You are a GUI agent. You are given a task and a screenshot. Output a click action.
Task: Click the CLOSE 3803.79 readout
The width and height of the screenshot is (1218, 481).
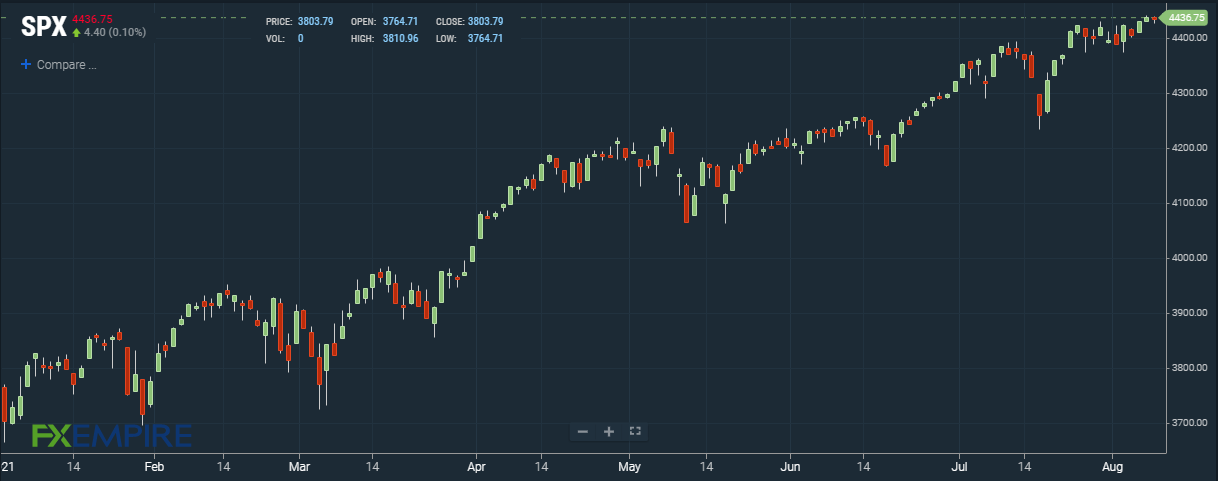(x=470, y=21)
